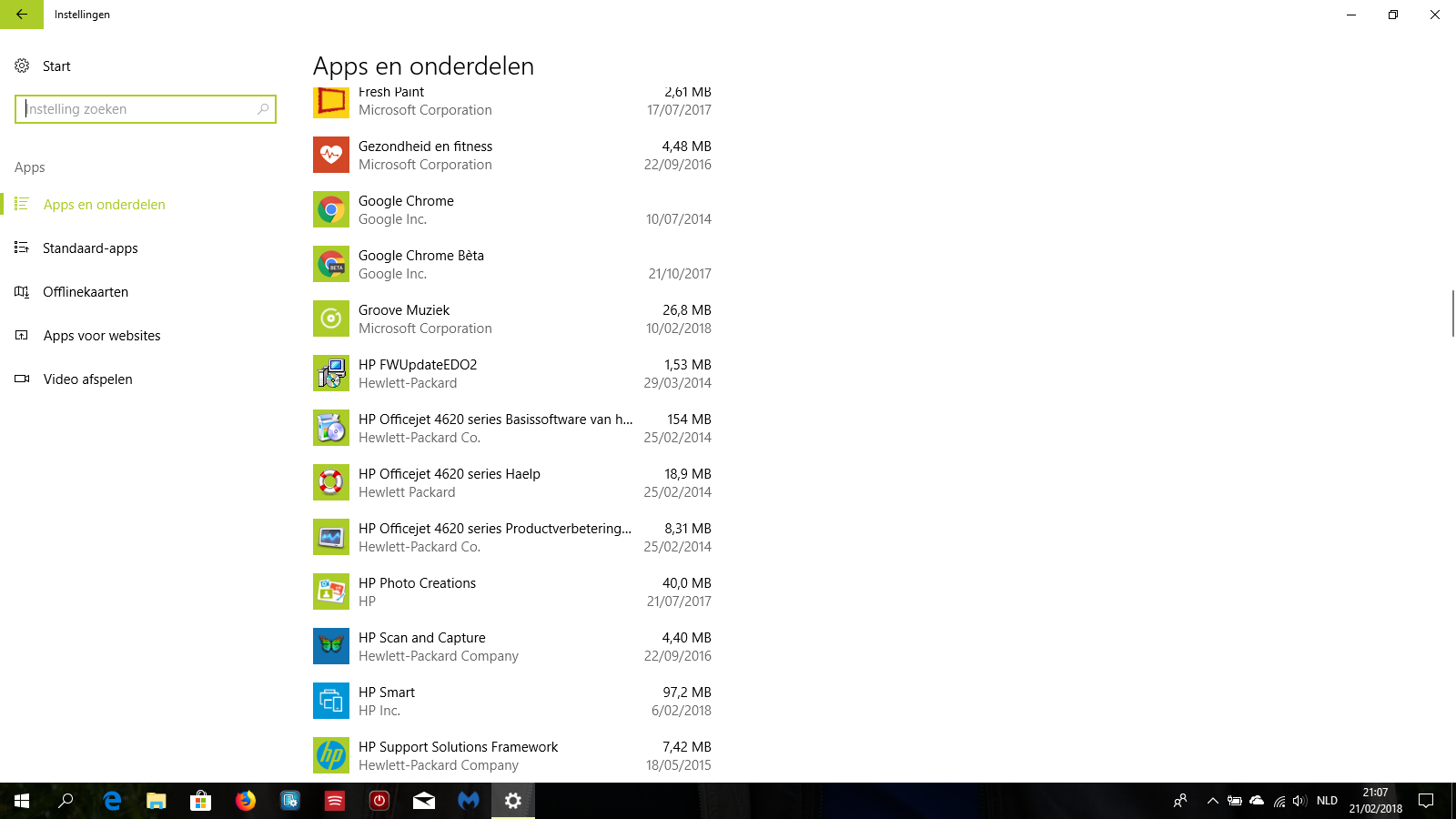Select Google Chrome Bèta entry
This screenshot has width=1456, height=819.
512,264
